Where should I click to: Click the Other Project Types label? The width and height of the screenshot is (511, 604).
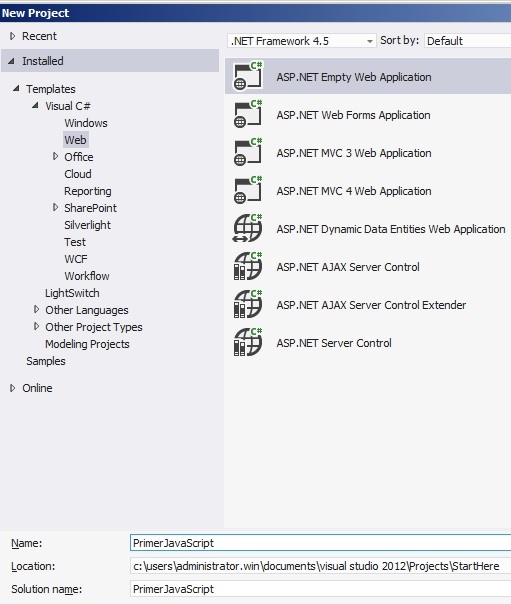point(94,327)
